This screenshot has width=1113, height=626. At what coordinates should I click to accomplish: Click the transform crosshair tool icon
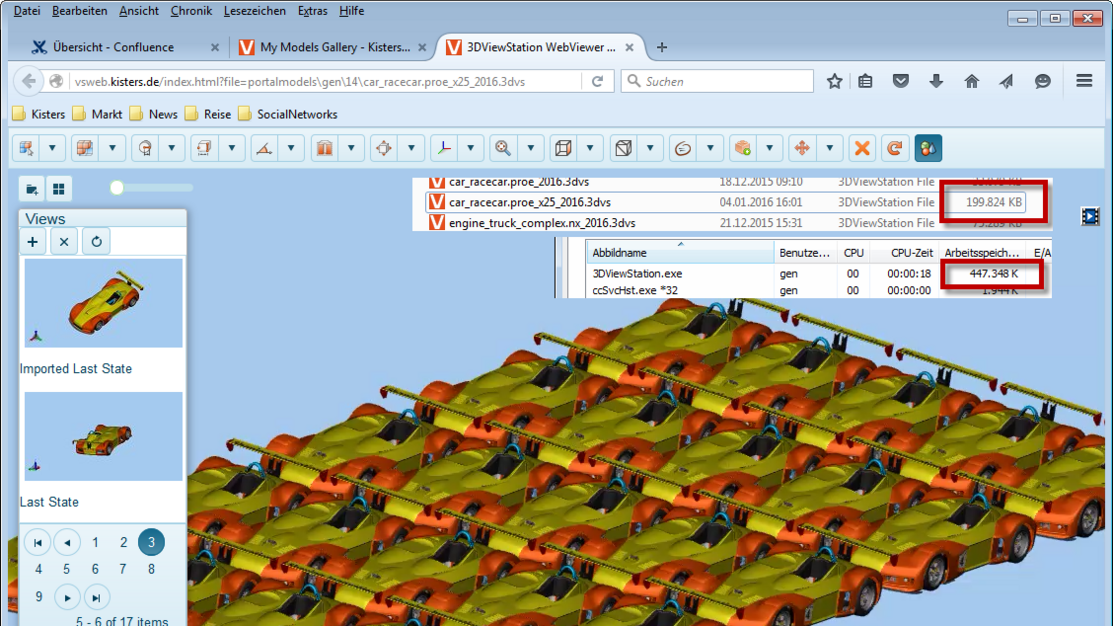point(384,148)
